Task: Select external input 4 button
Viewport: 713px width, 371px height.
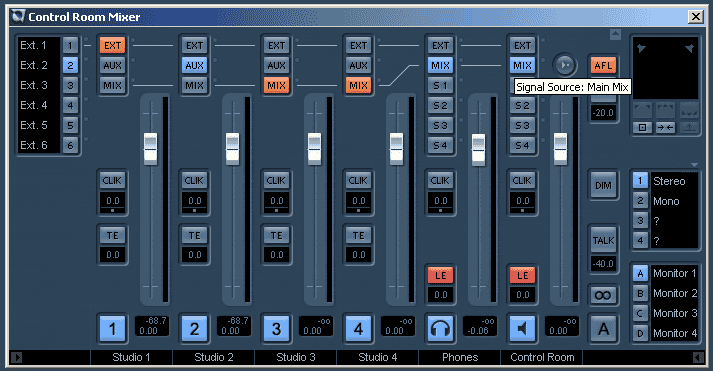Action: point(70,105)
